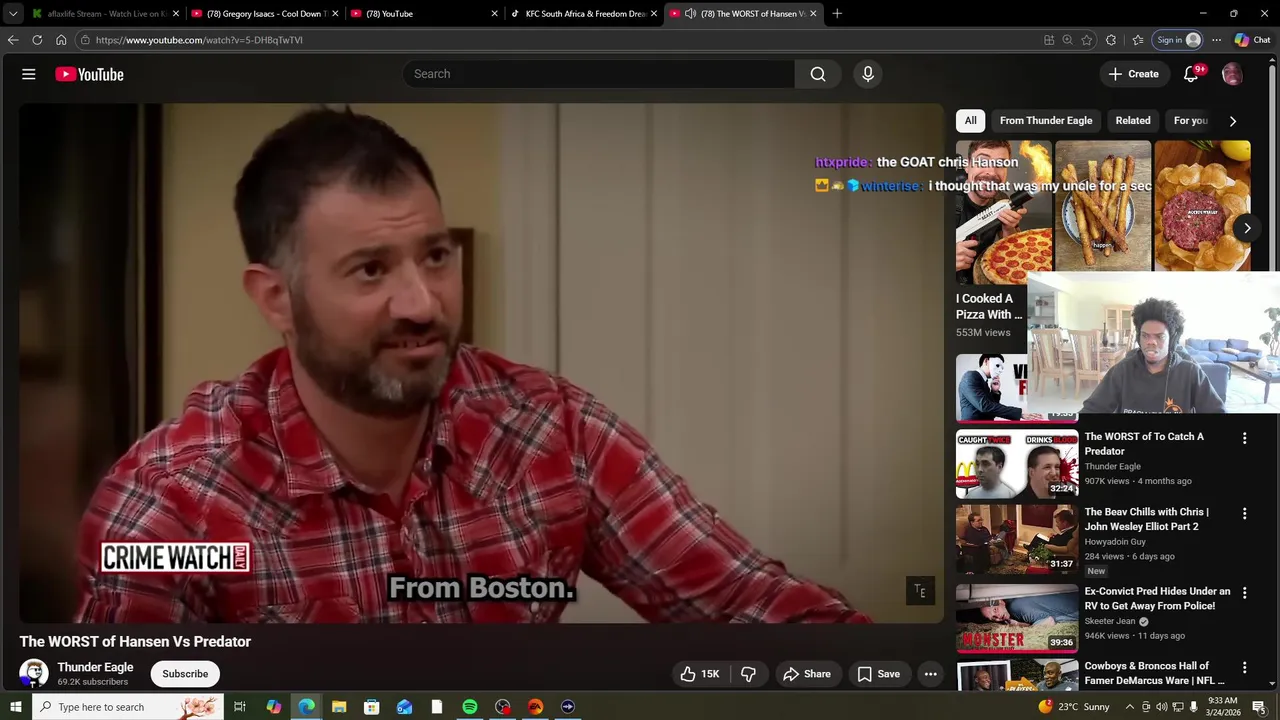Open options for The Beav Chills with Chris
This screenshot has width=1280, height=720.
[1245, 513]
